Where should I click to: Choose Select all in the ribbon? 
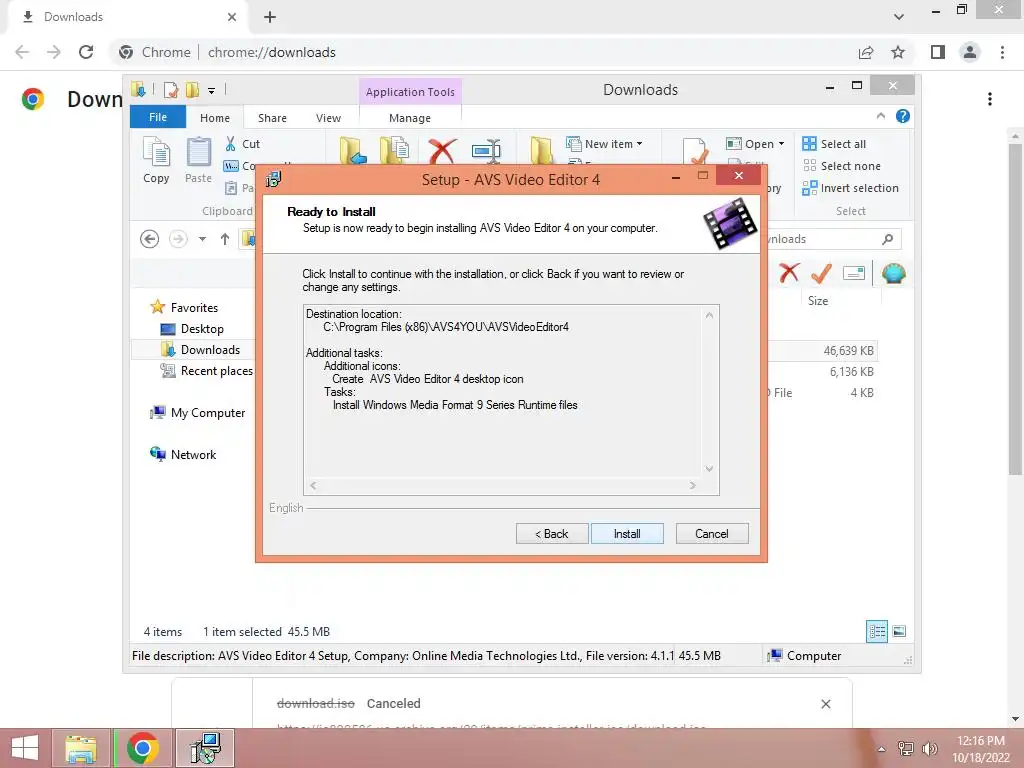[x=835, y=144]
